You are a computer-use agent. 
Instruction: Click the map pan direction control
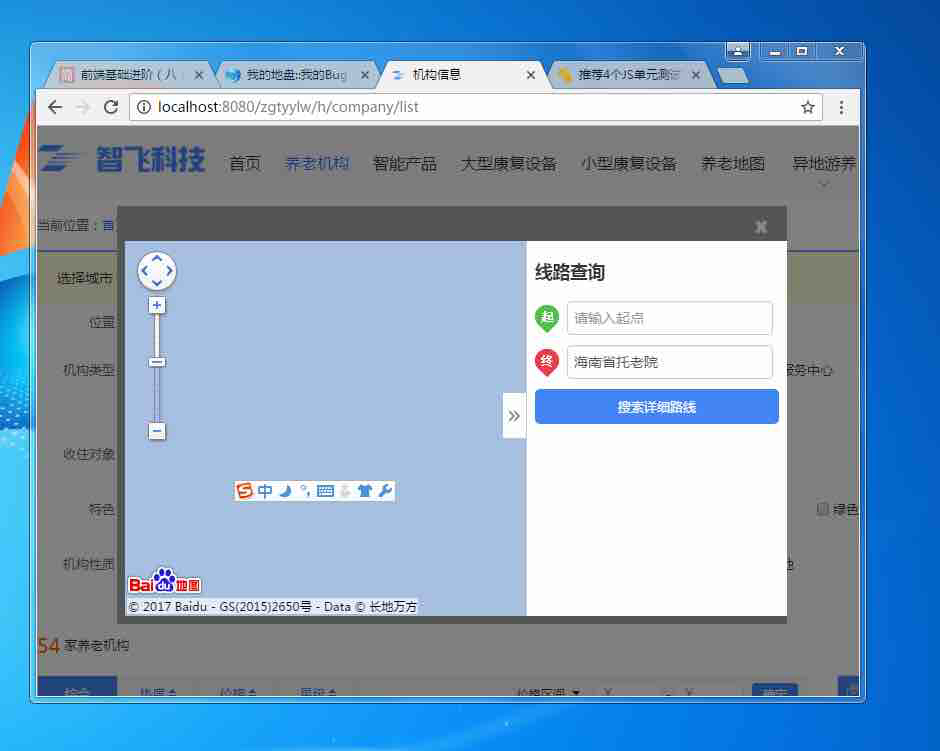(x=157, y=270)
